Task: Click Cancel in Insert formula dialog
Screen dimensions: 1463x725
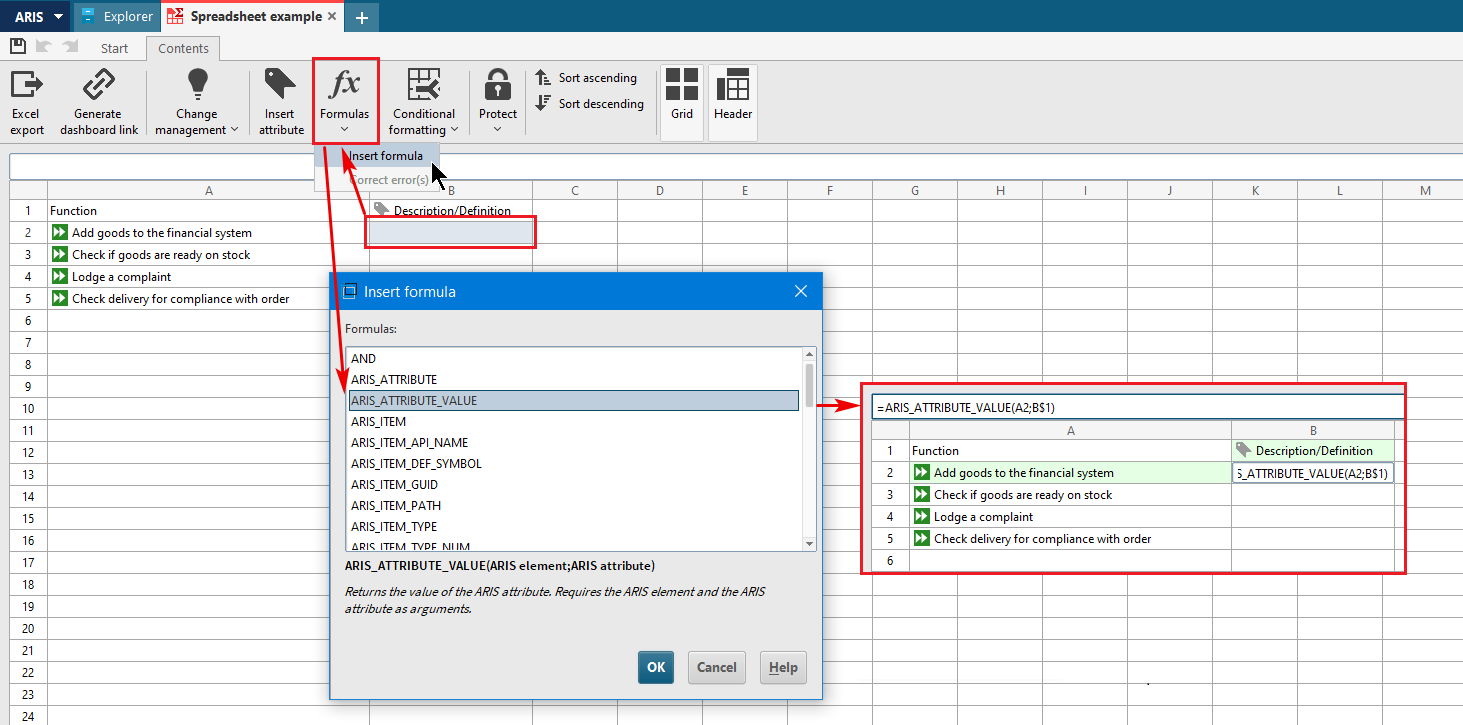Action: [717, 667]
